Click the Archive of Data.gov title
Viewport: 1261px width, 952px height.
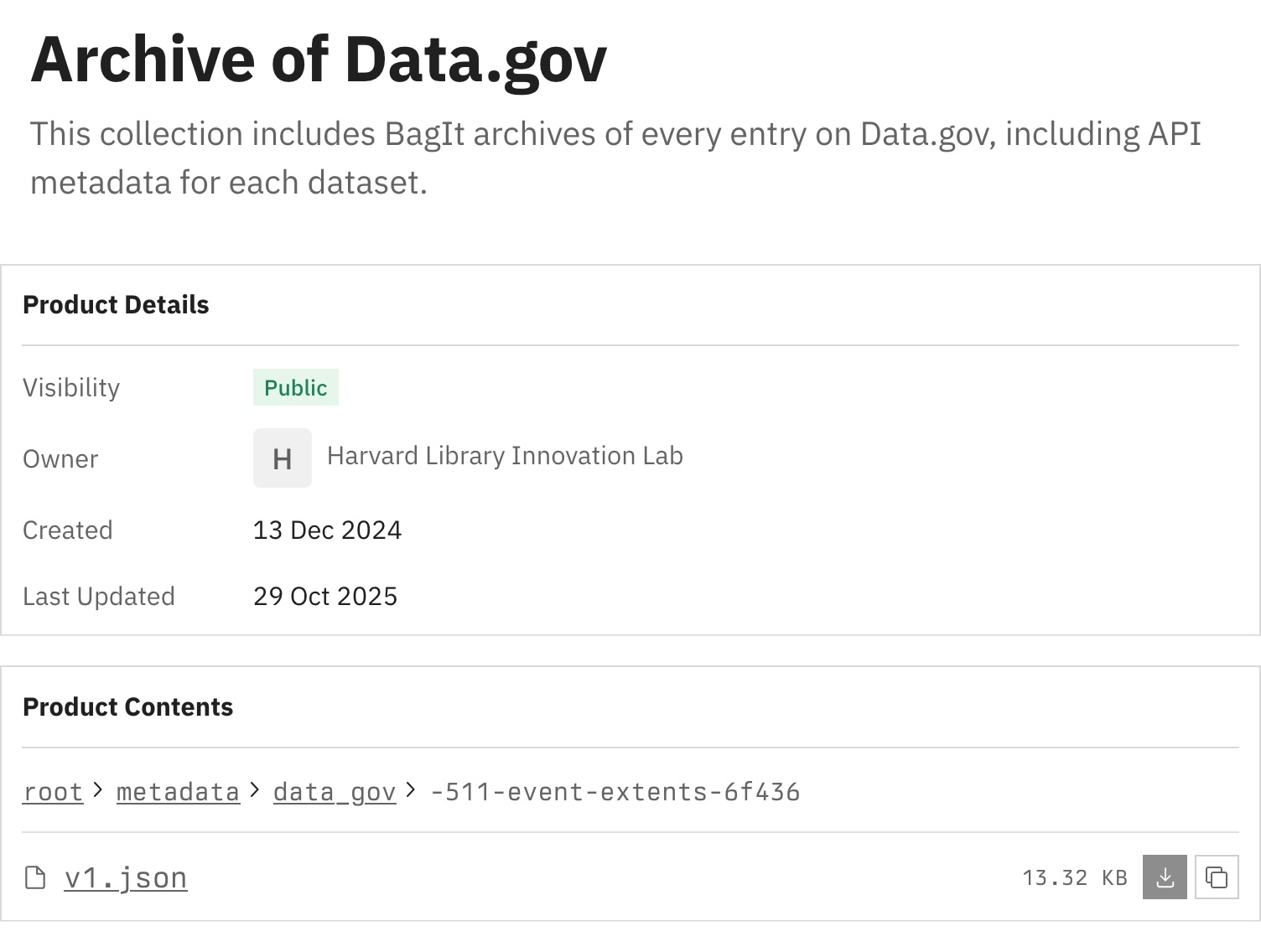[x=319, y=57]
